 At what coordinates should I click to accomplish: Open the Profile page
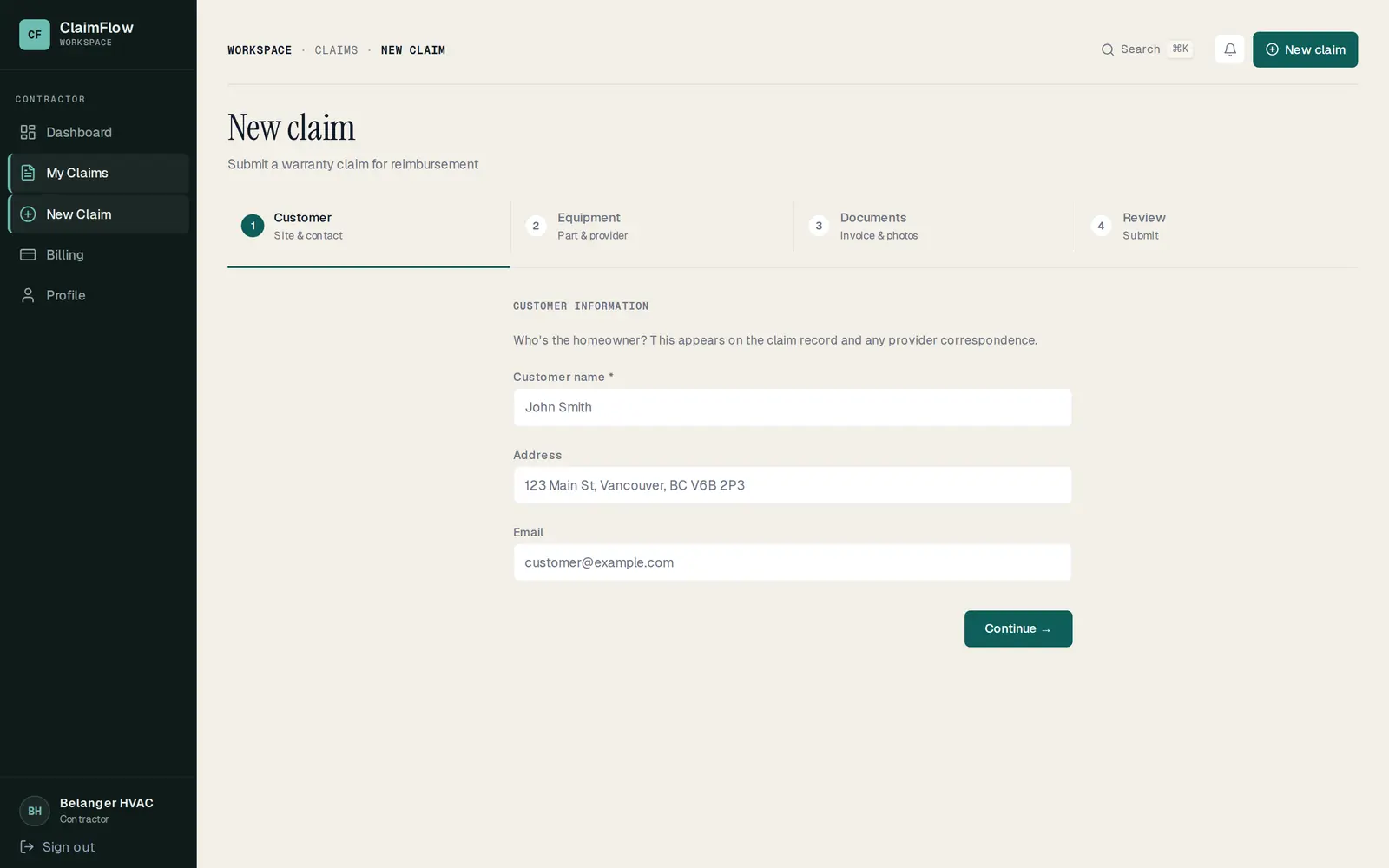coord(98,295)
